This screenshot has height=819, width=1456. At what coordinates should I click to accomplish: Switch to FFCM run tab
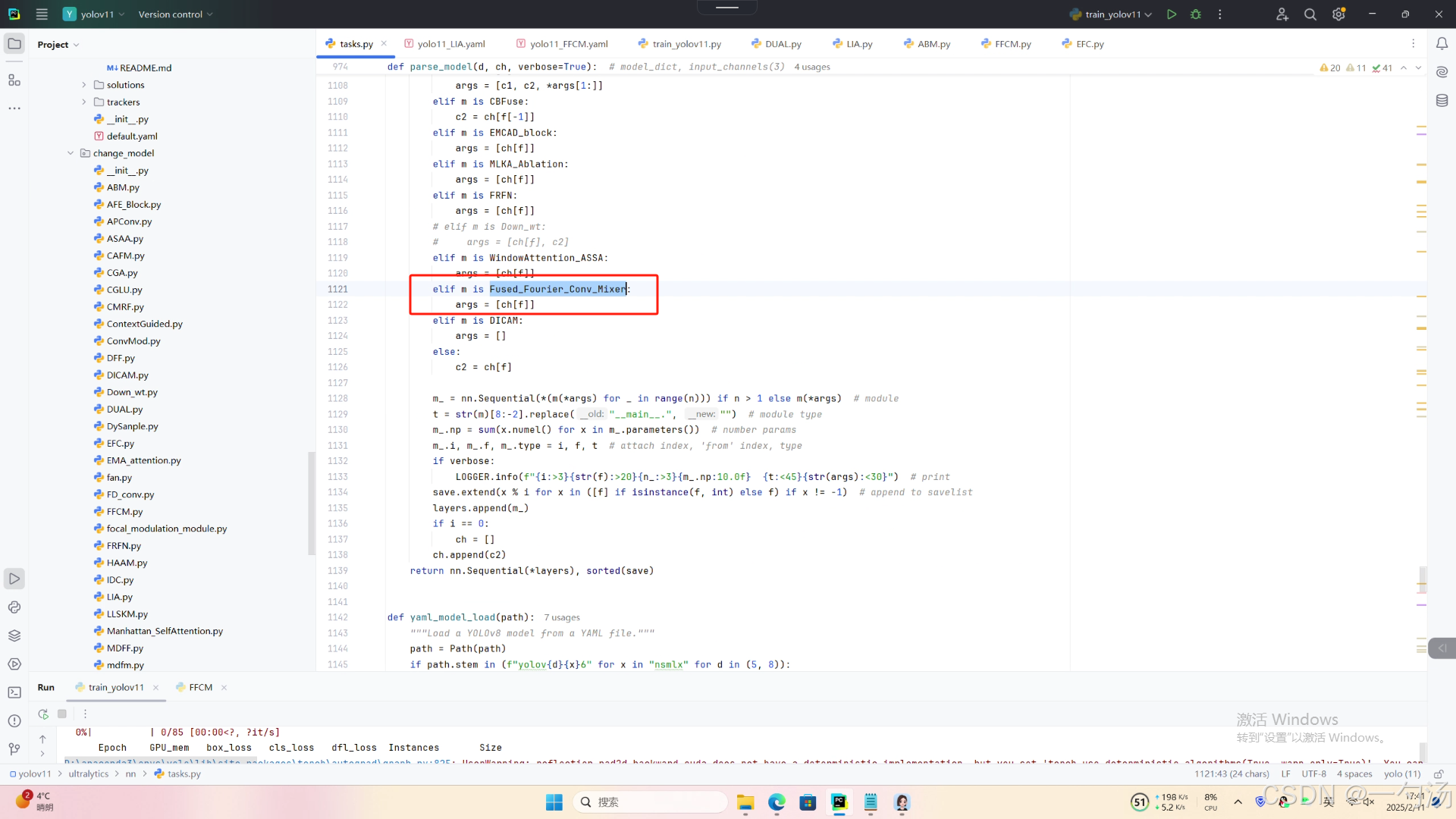coord(200,687)
